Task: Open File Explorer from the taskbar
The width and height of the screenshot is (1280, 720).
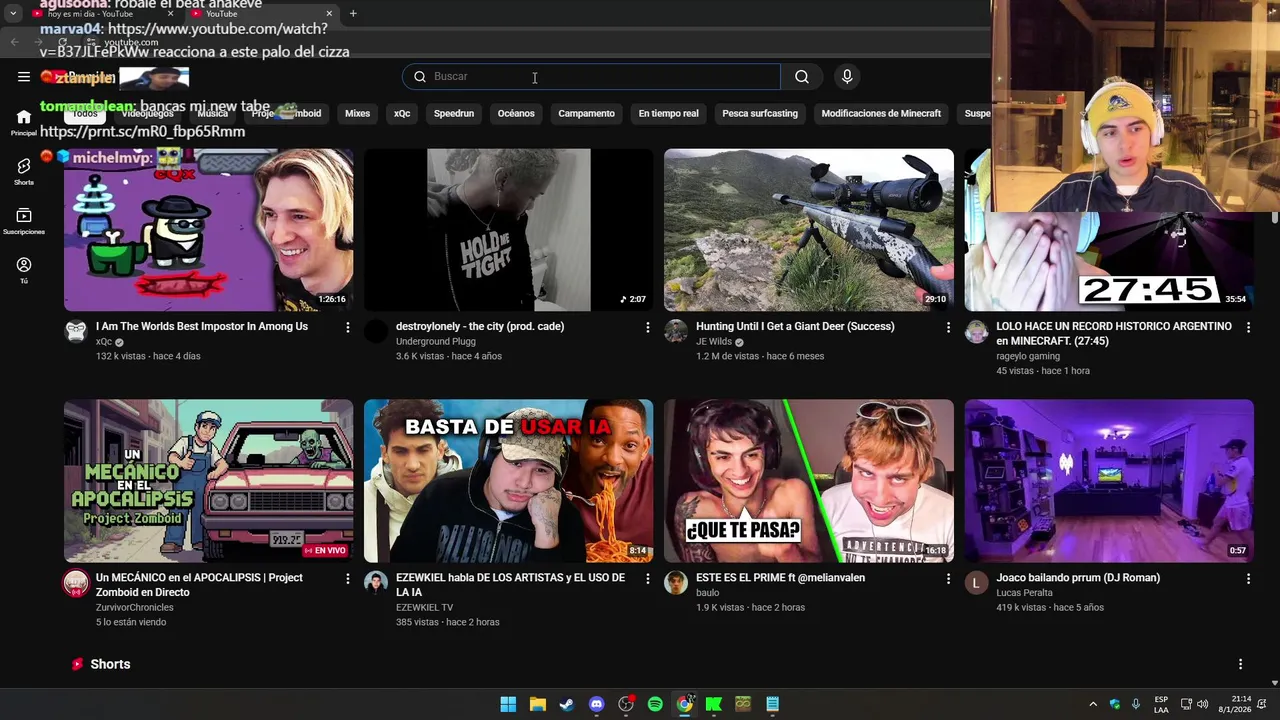Action: coord(537,704)
